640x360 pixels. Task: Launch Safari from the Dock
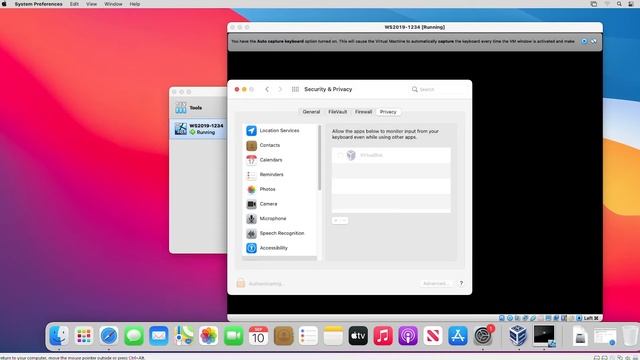click(x=109, y=336)
